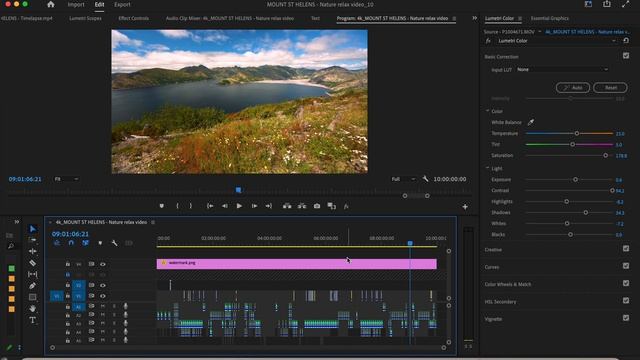Select the Track Select Forward tool
This screenshot has height=360, width=640.
(x=33, y=240)
